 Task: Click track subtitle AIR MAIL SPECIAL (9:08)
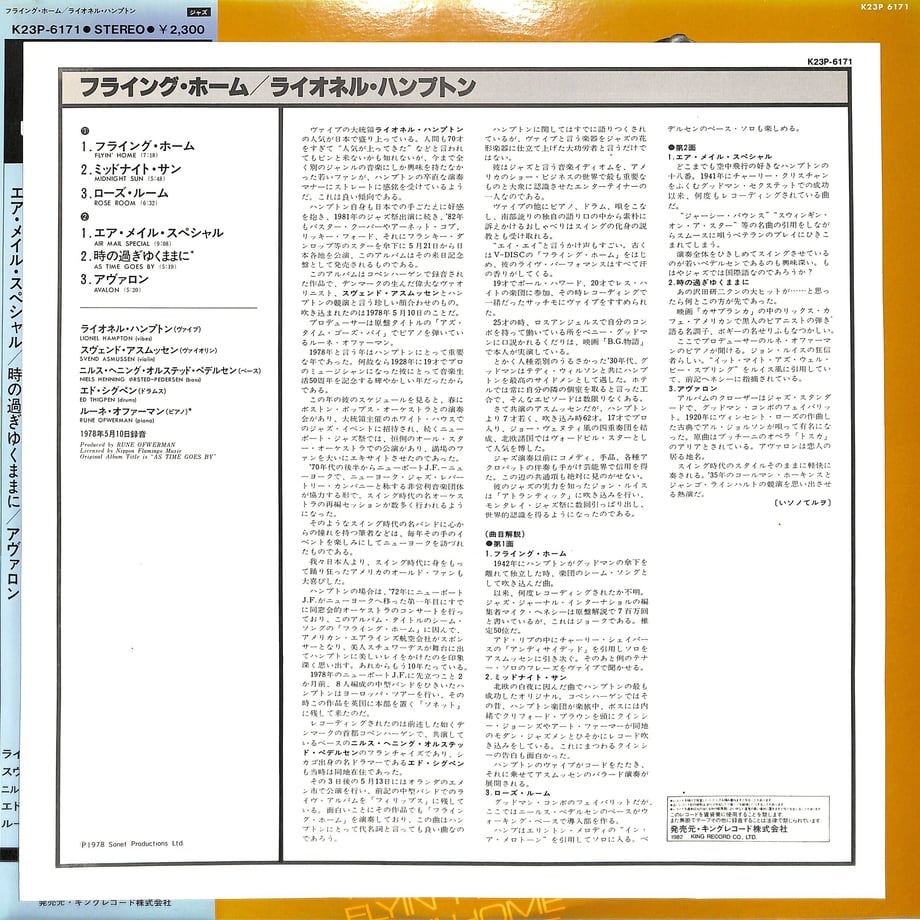coord(133,243)
